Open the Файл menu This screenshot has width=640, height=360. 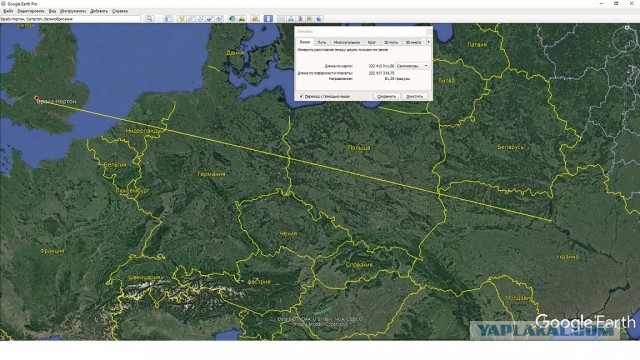(x=7, y=11)
